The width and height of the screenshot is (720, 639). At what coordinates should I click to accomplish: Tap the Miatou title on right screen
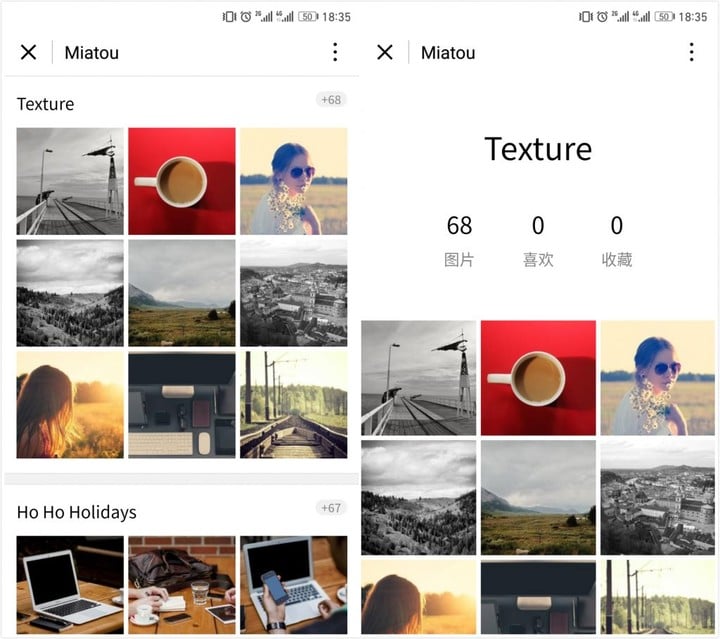448,53
